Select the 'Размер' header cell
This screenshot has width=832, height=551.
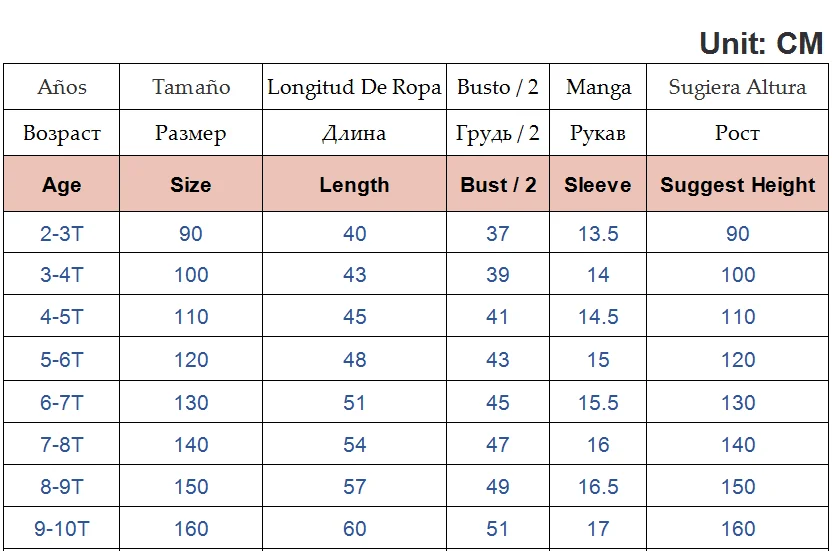(x=191, y=133)
